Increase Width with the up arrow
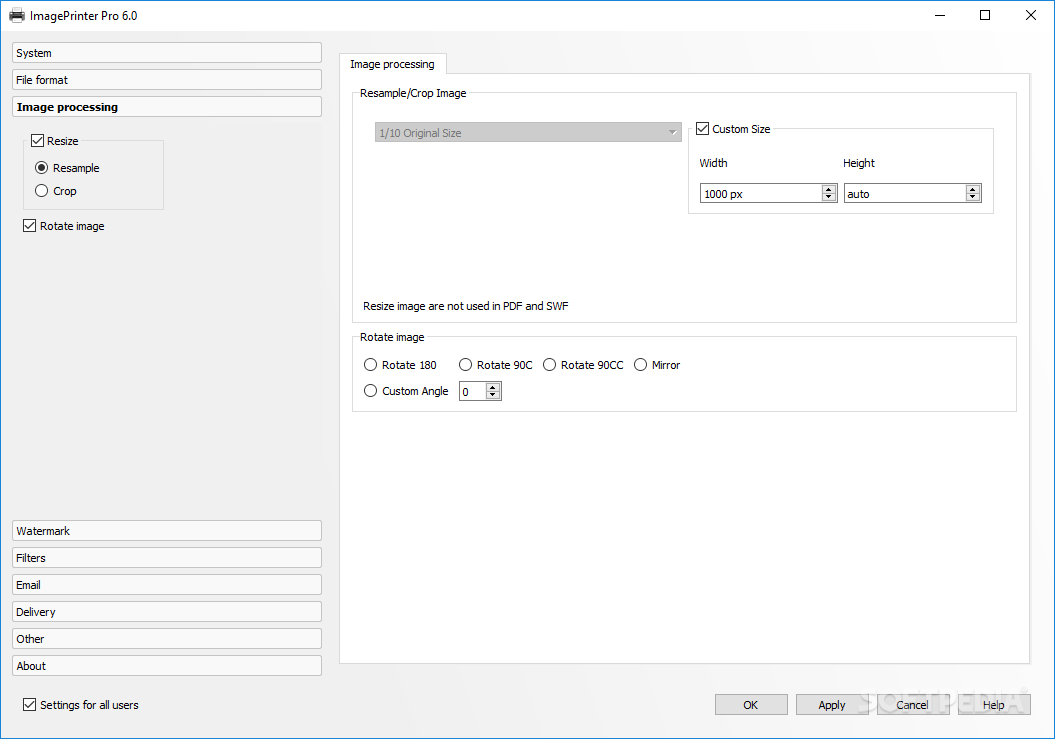Viewport: 1055px width, 739px height. click(829, 189)
